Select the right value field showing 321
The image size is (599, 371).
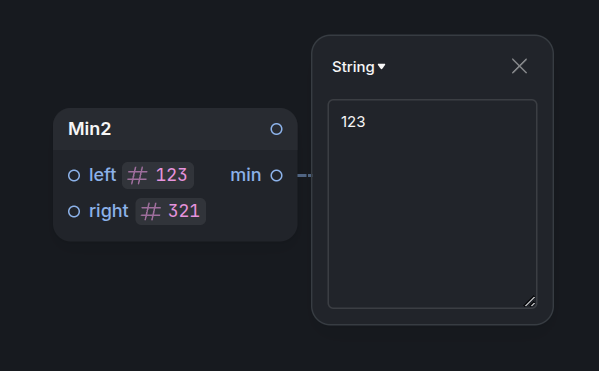pyautogui.click(x=171, y=211)
